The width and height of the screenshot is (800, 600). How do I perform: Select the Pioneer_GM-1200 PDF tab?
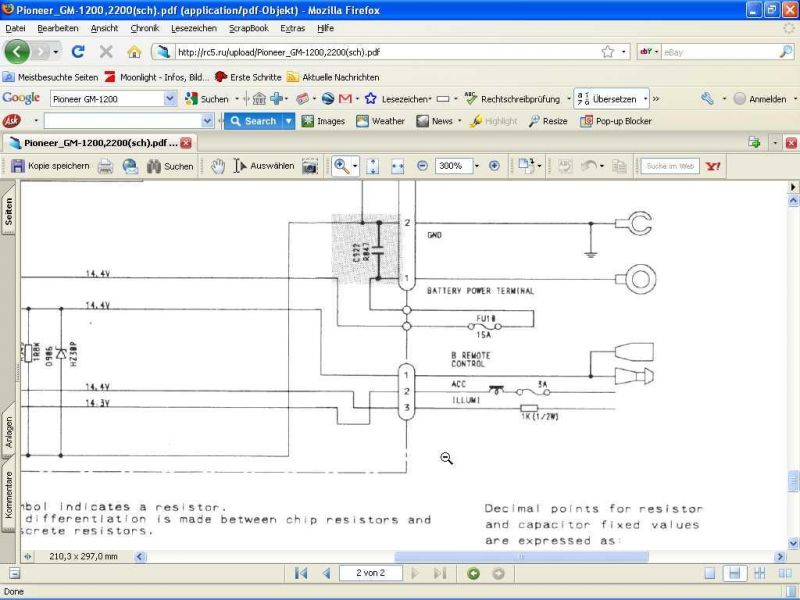click(99, 143)
